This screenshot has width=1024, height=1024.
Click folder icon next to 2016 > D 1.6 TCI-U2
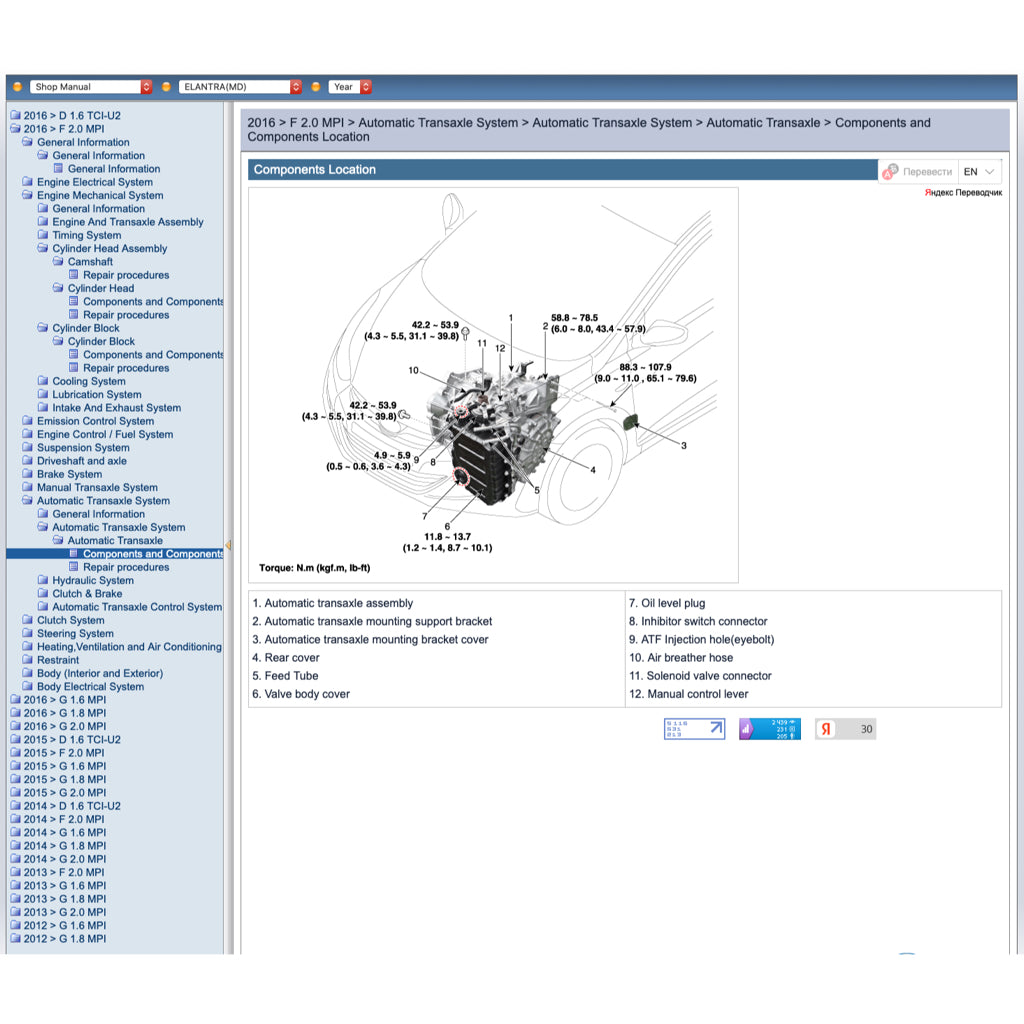(x=15, y=116)
